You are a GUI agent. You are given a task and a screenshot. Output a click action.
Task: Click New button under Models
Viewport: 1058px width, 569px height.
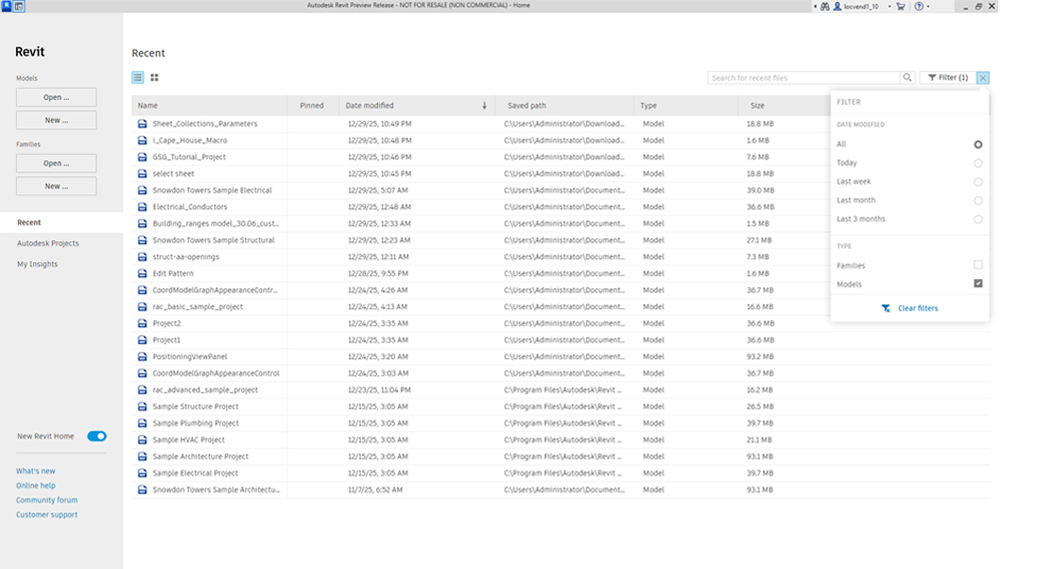coord(56,120)
